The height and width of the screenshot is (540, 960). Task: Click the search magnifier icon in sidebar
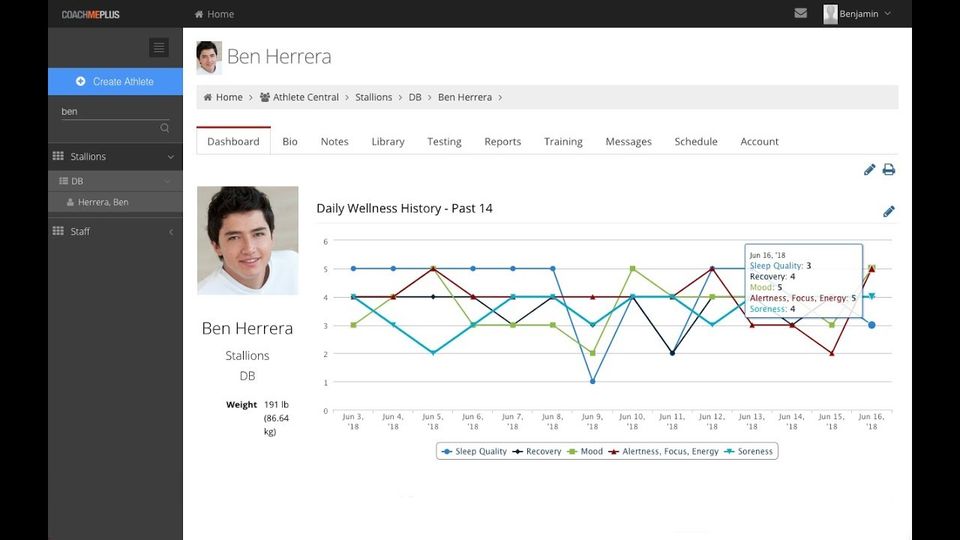click(x=165, y=128)
